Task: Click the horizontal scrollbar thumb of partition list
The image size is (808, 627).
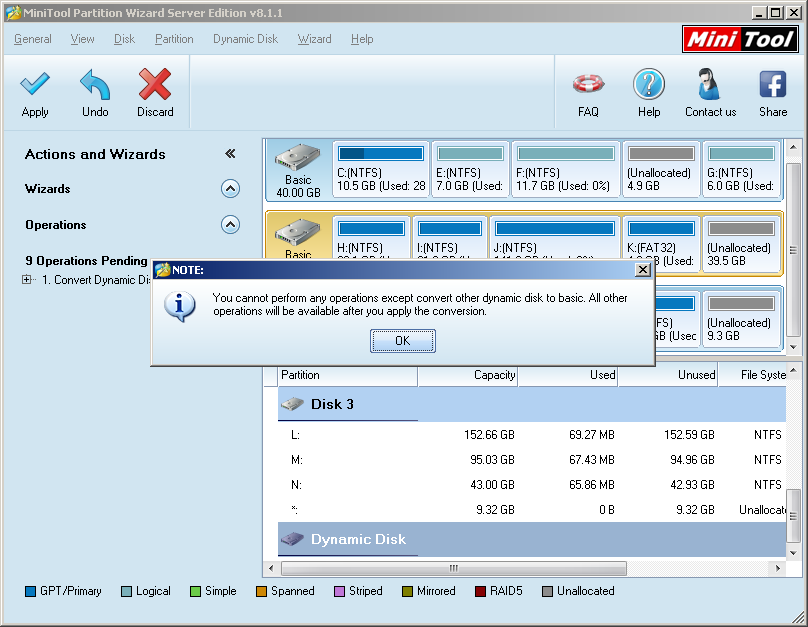Action: pyautogui.click(x=453, y=568)
